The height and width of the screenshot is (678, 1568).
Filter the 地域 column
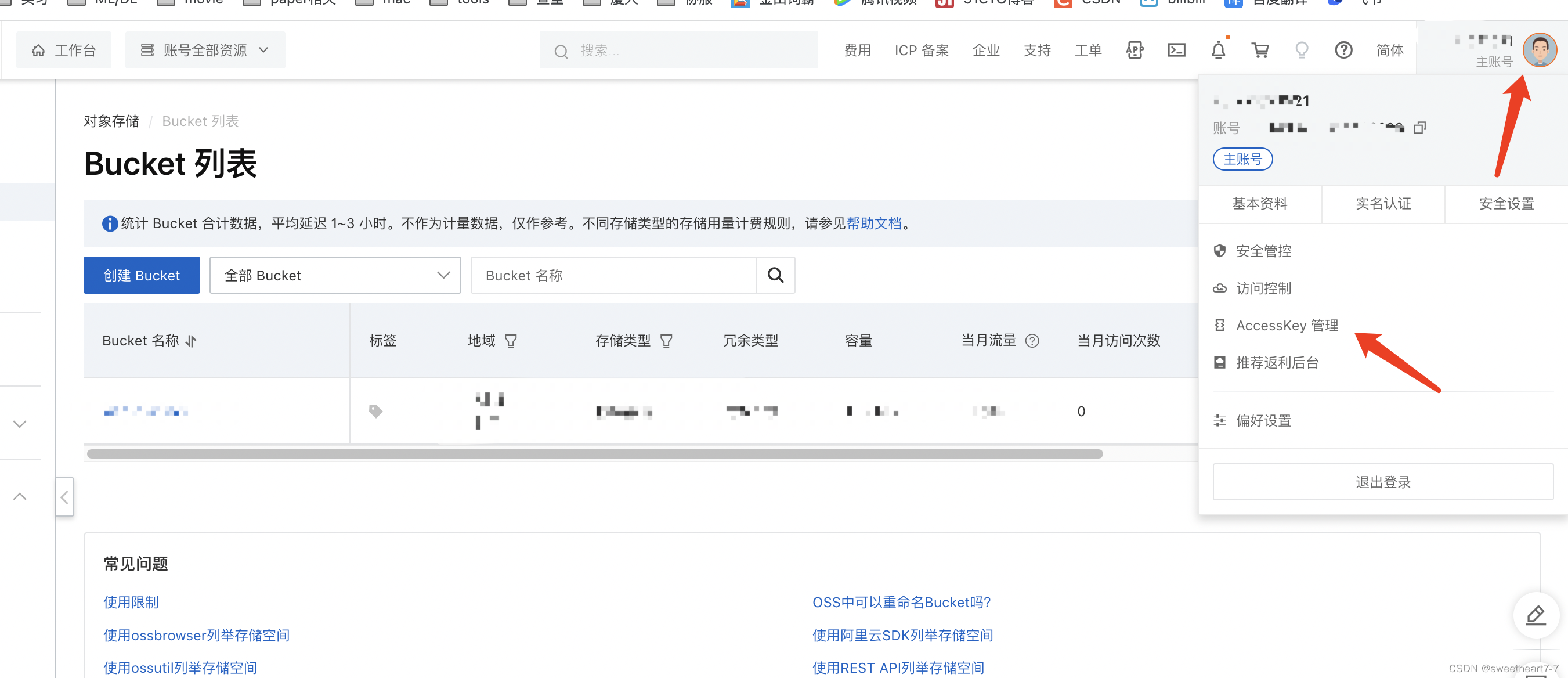click(511, 341)
